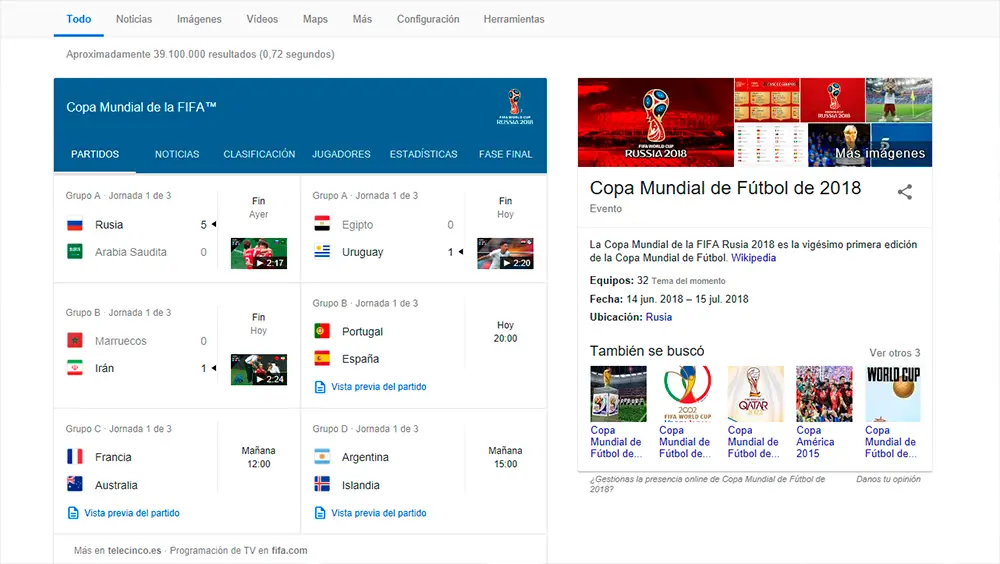Click the Uruguay flag icon
Screen dimensions: 1000x564
point(322,251)
